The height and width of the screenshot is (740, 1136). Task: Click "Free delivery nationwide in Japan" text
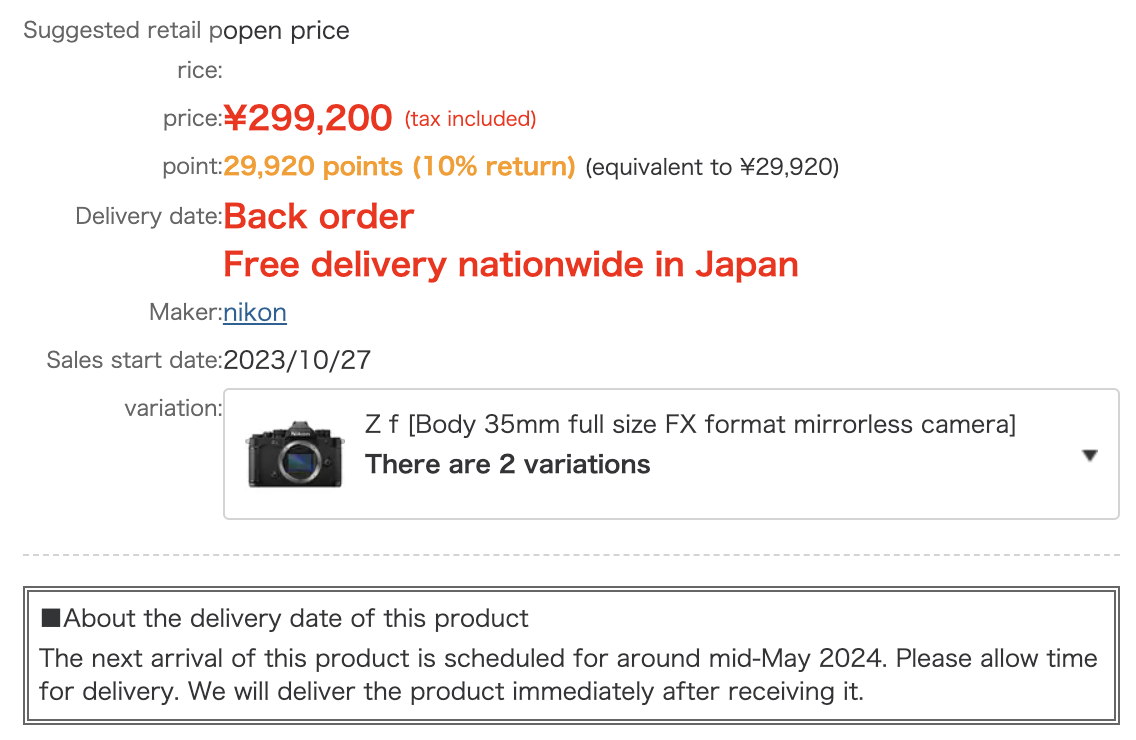[x=510, y=265]
